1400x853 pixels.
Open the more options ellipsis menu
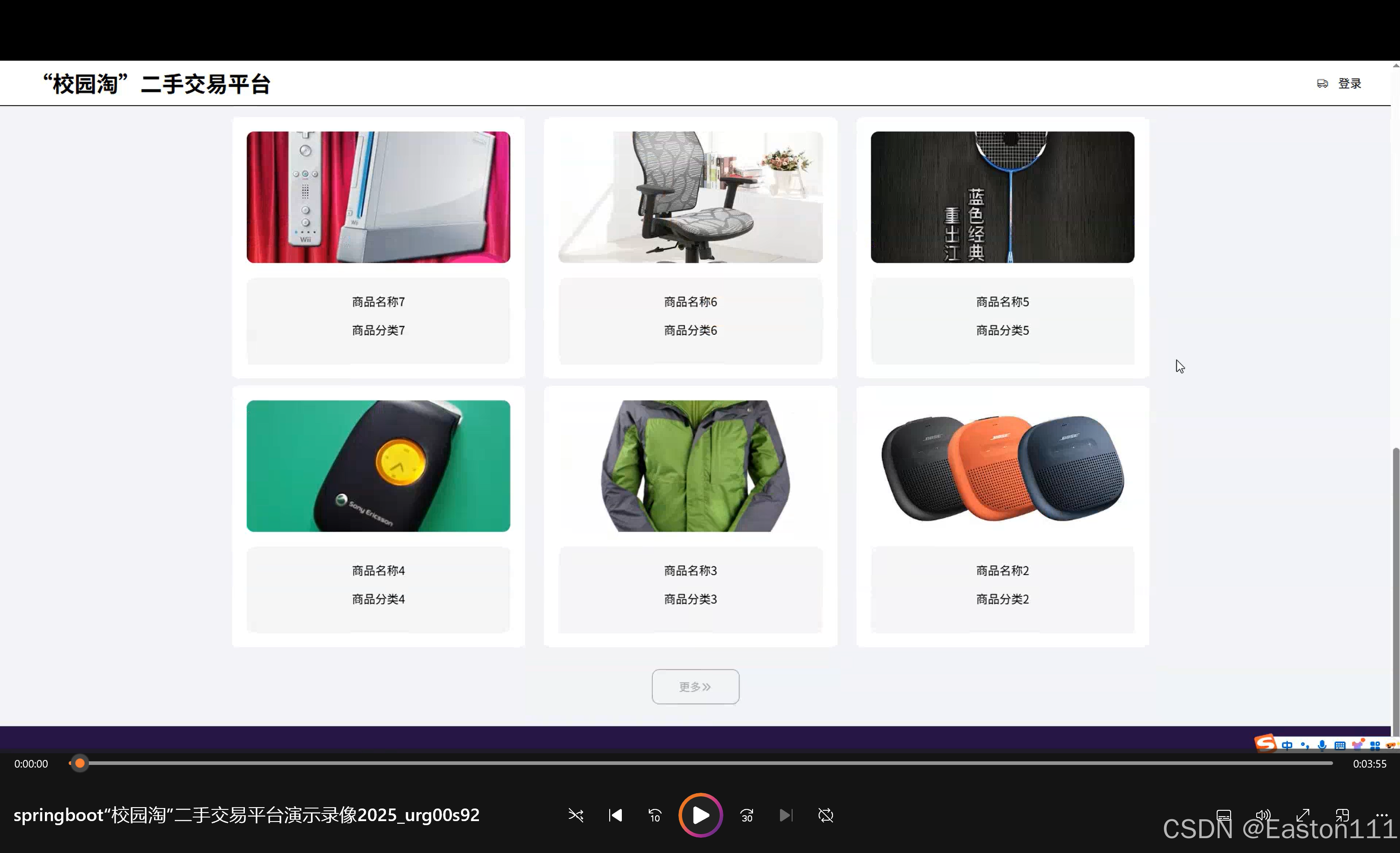tap(1382, 815)
